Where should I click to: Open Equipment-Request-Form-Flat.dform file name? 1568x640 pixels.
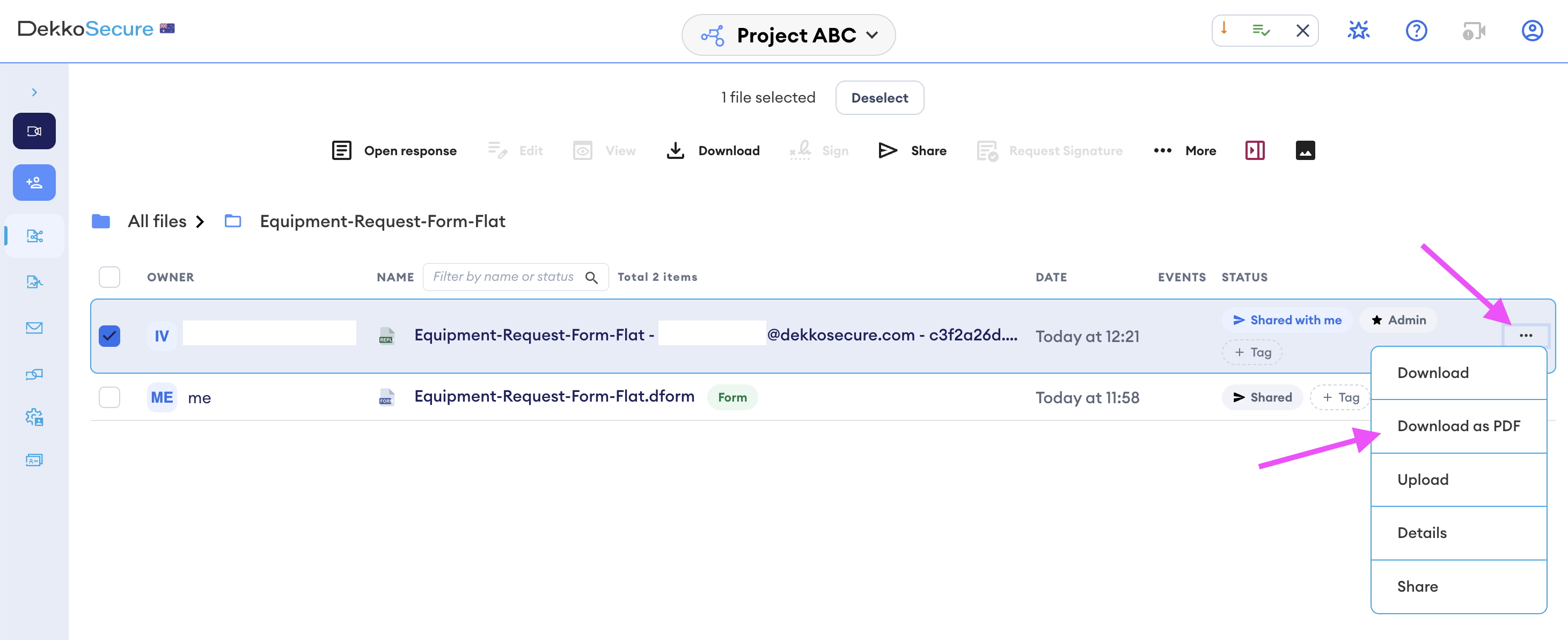point(554,396)
